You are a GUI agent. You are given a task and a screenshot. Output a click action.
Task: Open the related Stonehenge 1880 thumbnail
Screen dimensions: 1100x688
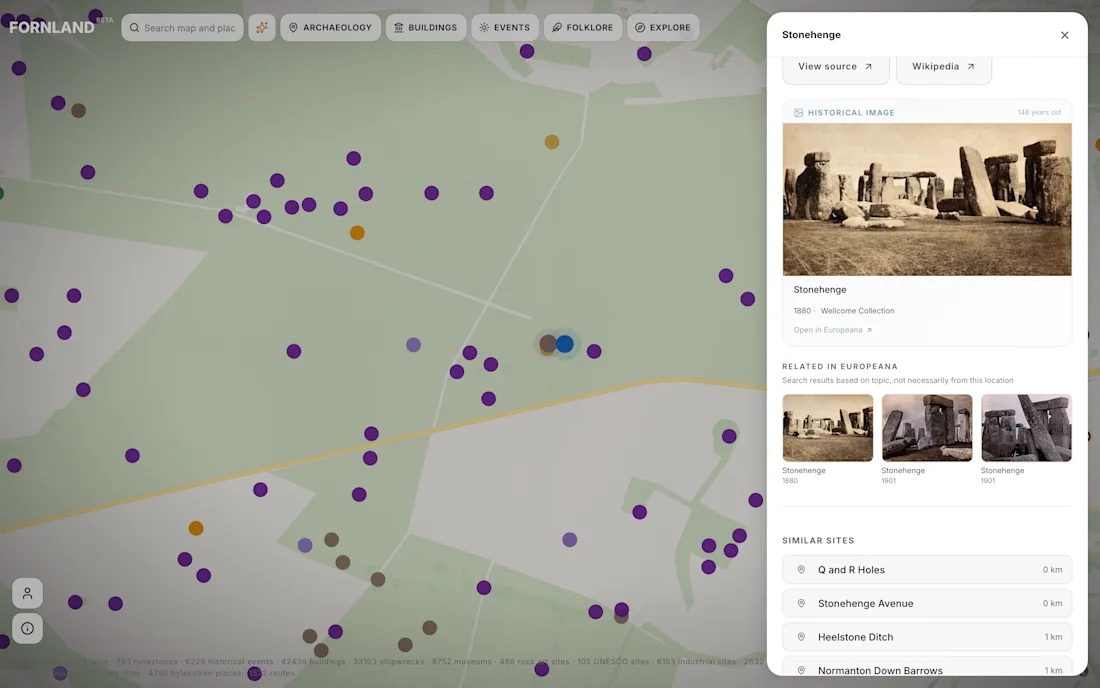828,428
